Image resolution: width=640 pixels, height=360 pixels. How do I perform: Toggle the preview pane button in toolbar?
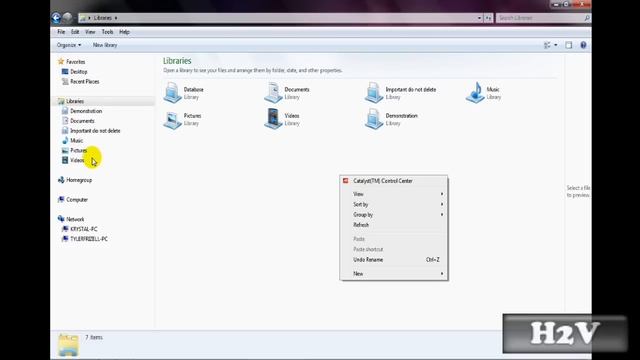pos(569,45)
